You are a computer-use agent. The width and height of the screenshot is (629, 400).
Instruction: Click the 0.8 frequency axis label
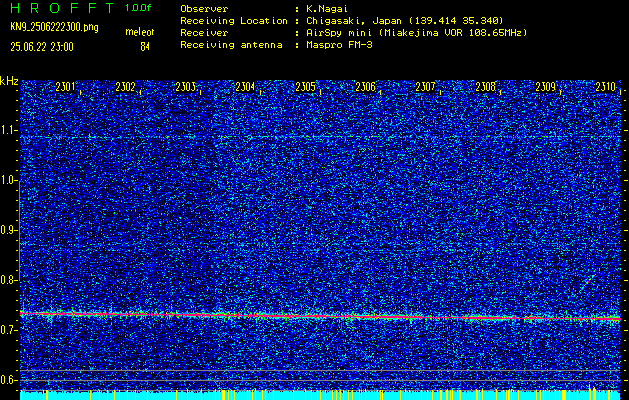[x=8, y=280]
